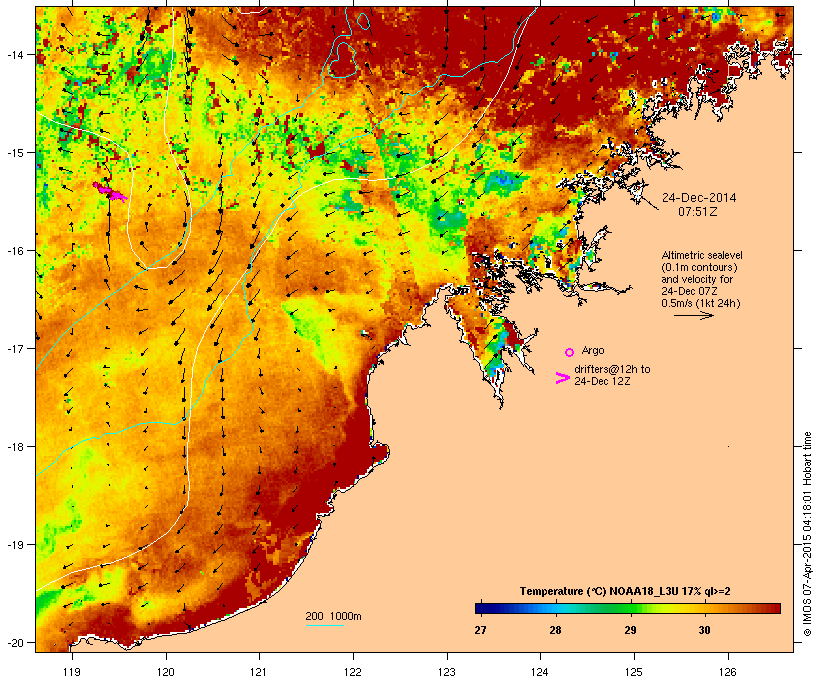Click the '(0.1m contours)' legend line
The image size is (820, 680).
[699, 267]
